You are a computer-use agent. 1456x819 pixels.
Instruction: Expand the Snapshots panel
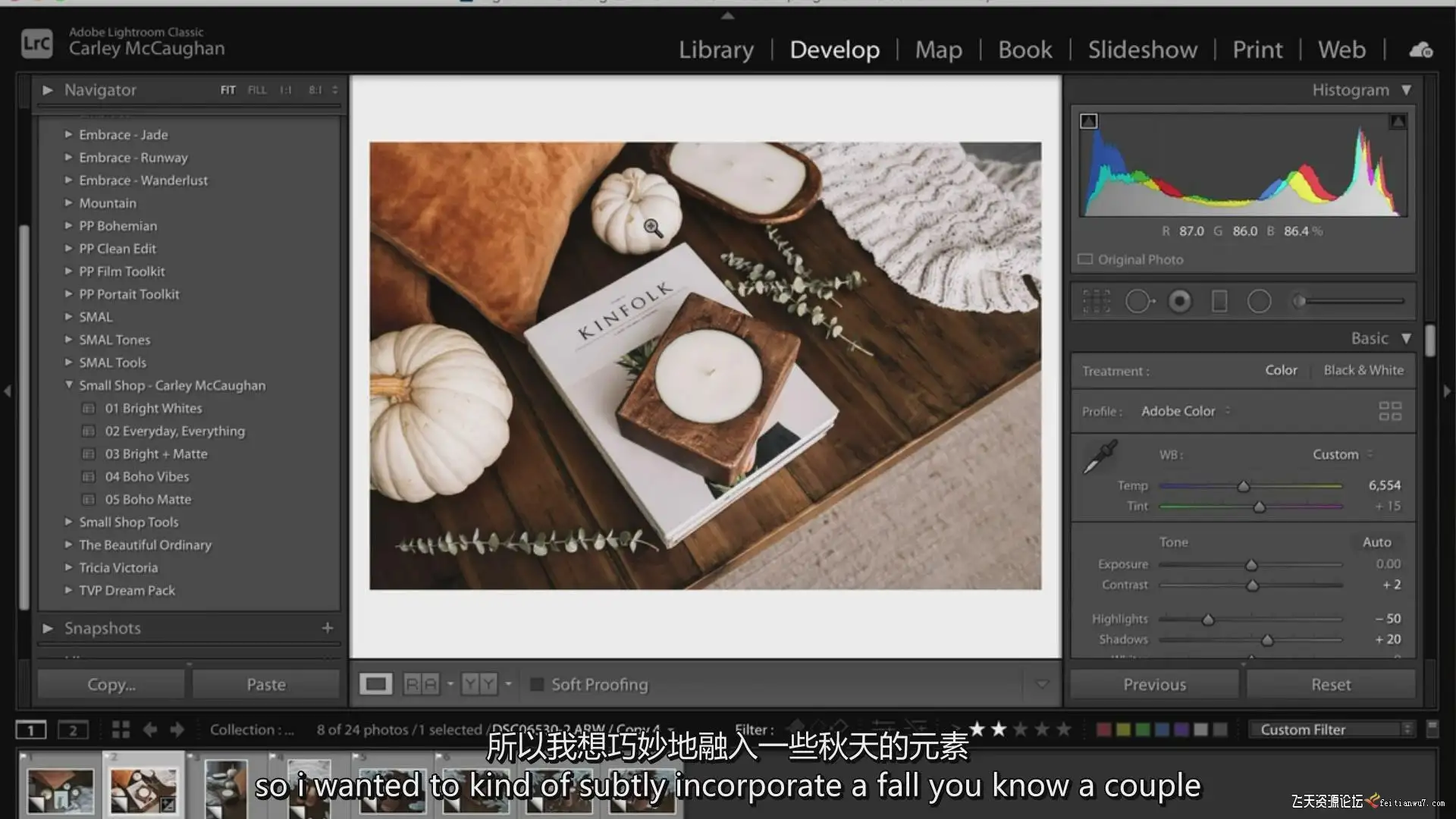pyautogui.click(x=48, y=628)
